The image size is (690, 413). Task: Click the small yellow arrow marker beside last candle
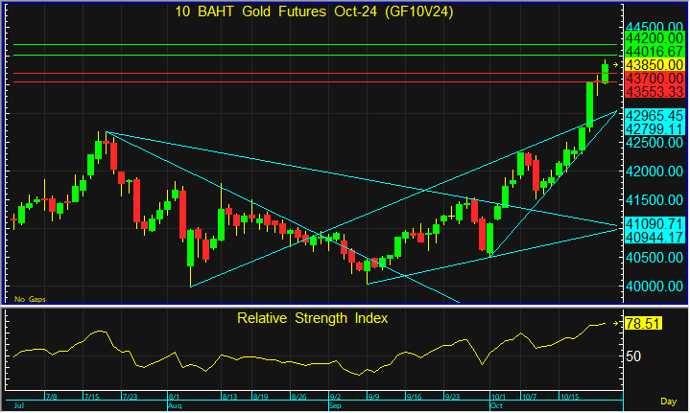[616, 64]
